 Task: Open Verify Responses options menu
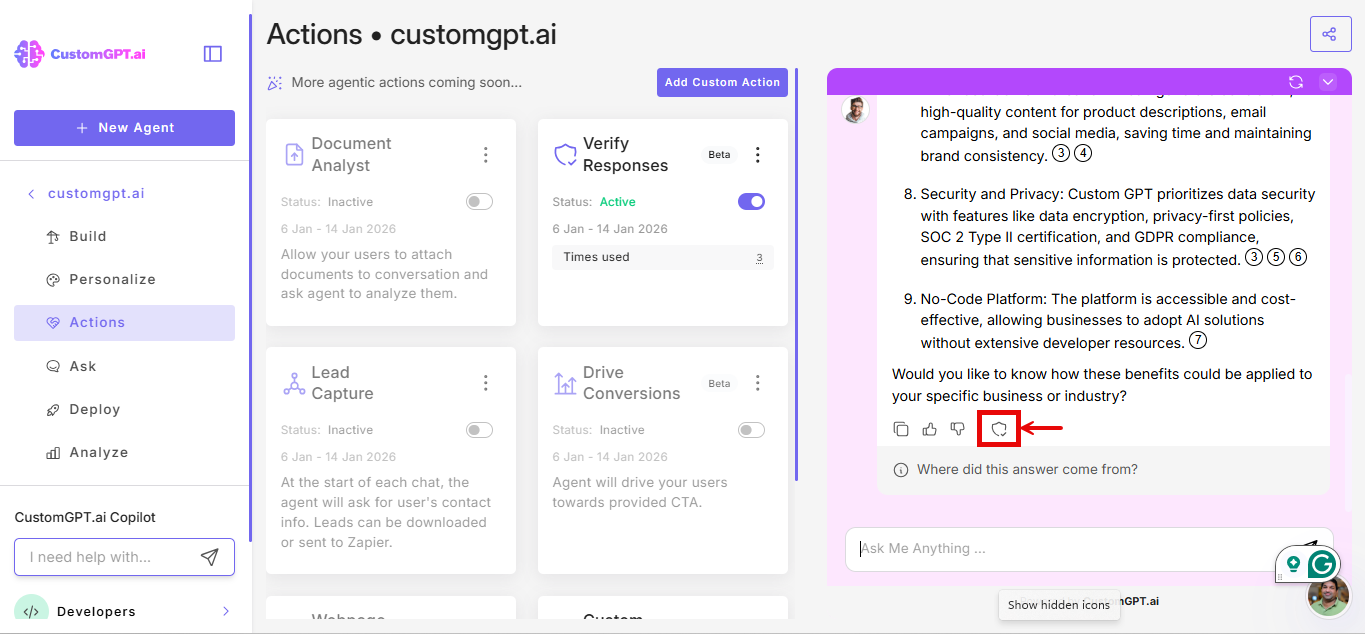tap(757, 155)
